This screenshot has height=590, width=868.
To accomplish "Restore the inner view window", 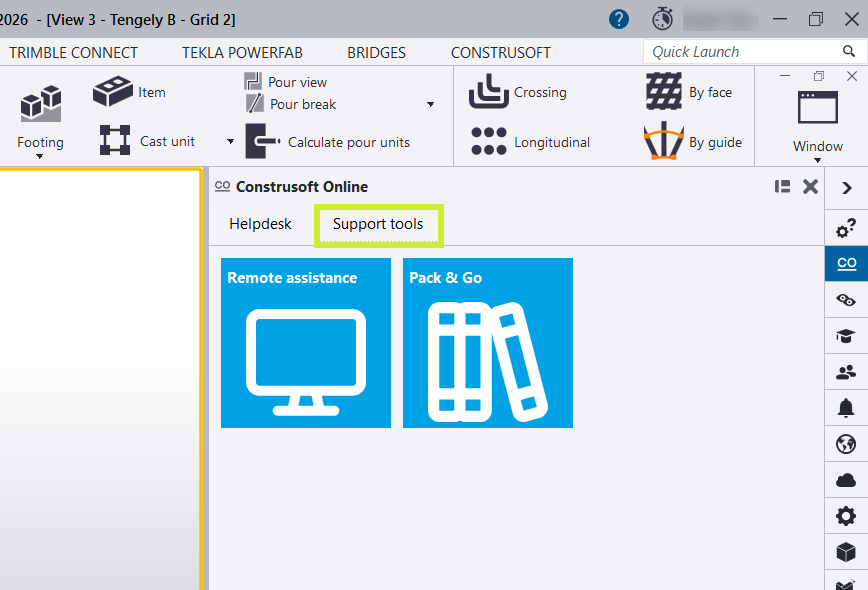I will click(819, 76).
